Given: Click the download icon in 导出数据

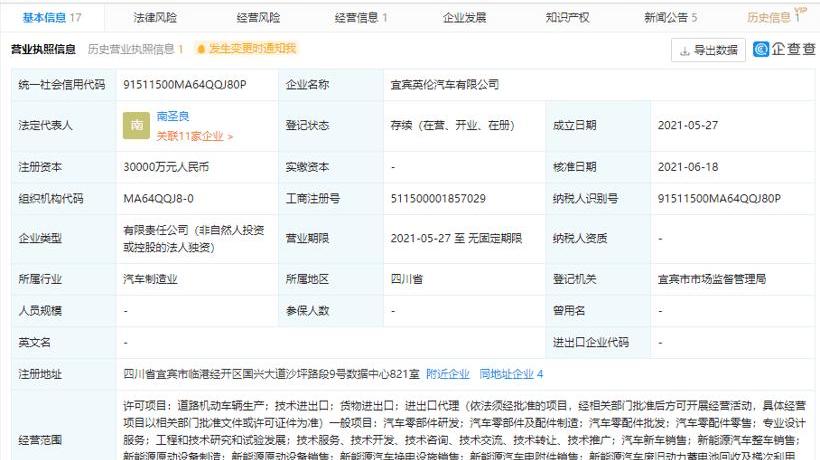Looking at the screenshot, I should click(686, 50).
